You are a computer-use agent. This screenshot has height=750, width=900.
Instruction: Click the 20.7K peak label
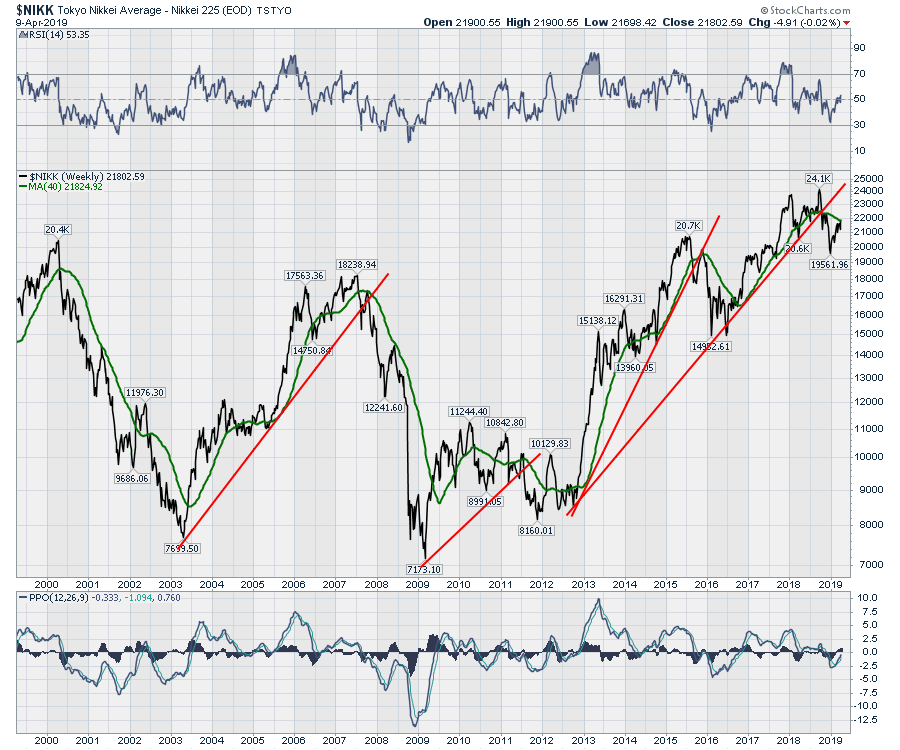[x=688, y=226]
